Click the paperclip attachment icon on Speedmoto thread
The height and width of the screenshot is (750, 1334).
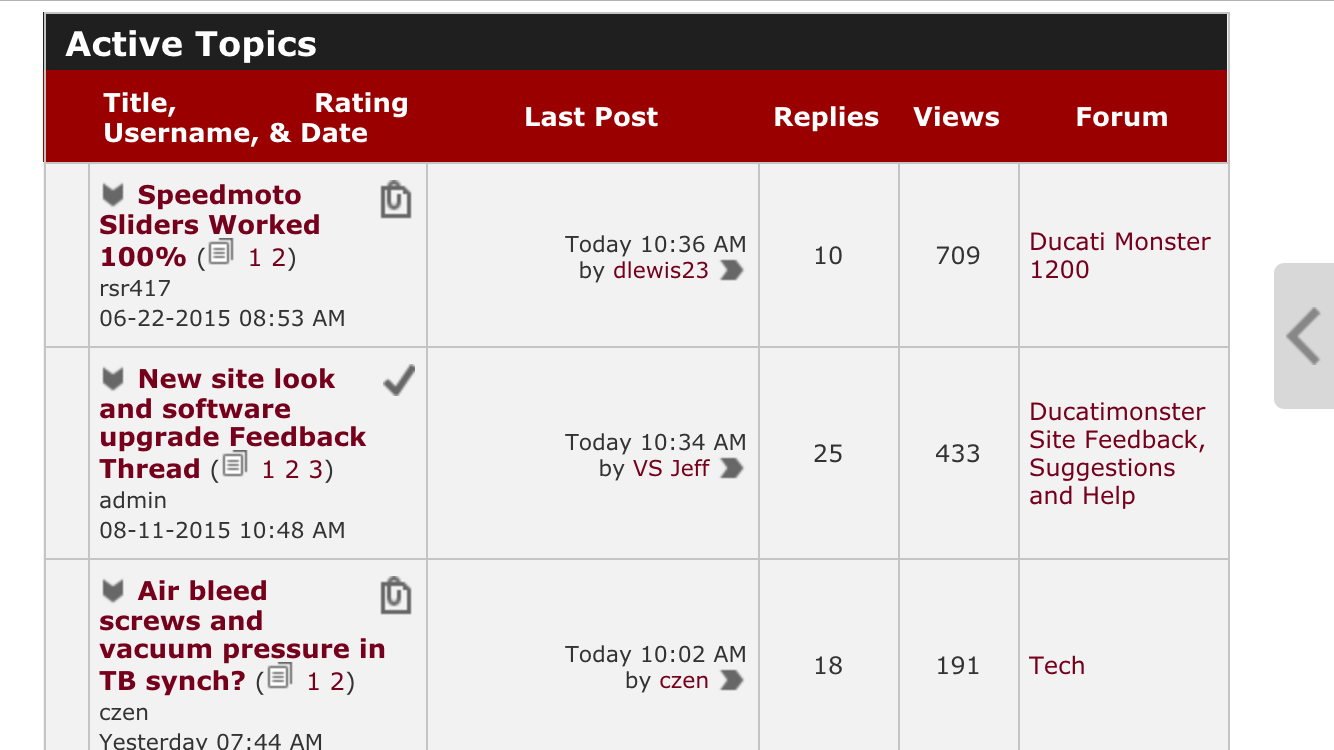396,200
